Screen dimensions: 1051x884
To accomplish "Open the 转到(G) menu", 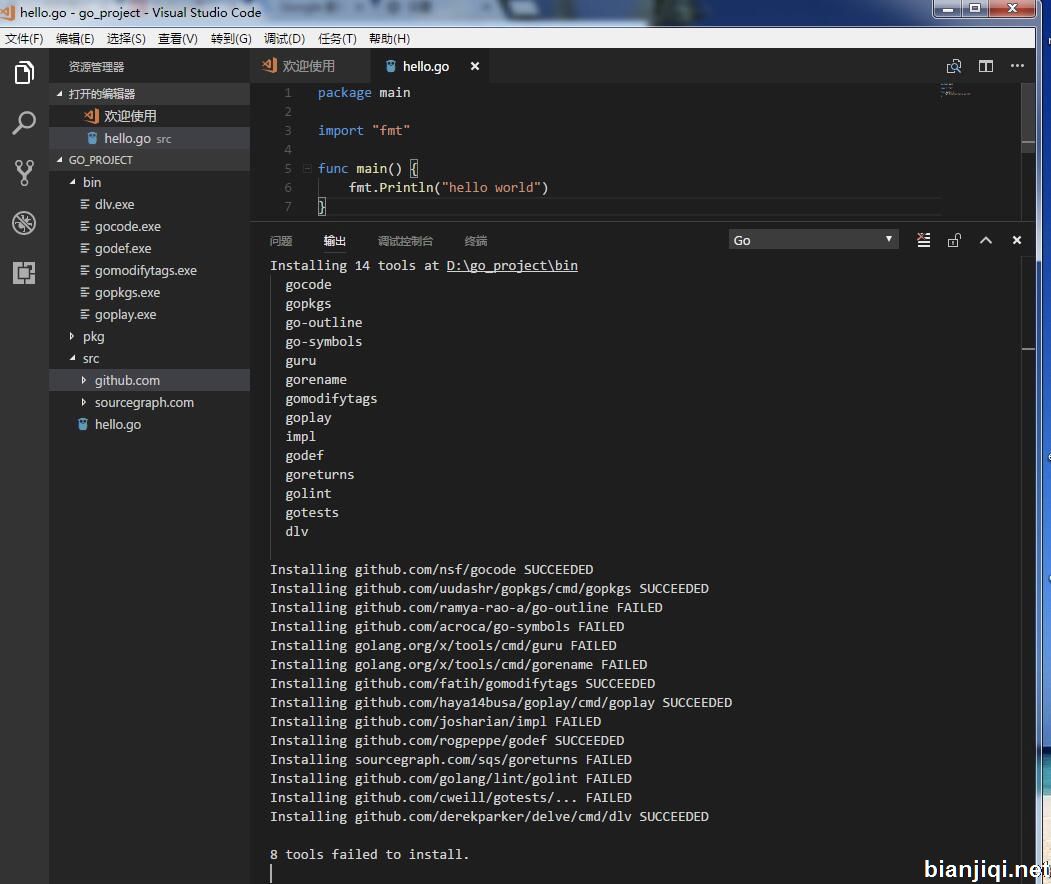I will [x=231, y=38].
